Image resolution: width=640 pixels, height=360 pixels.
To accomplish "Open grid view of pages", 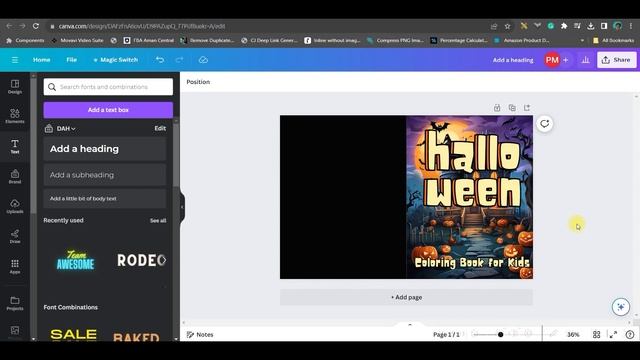I will pyautogui.click(x=596, y=334).
